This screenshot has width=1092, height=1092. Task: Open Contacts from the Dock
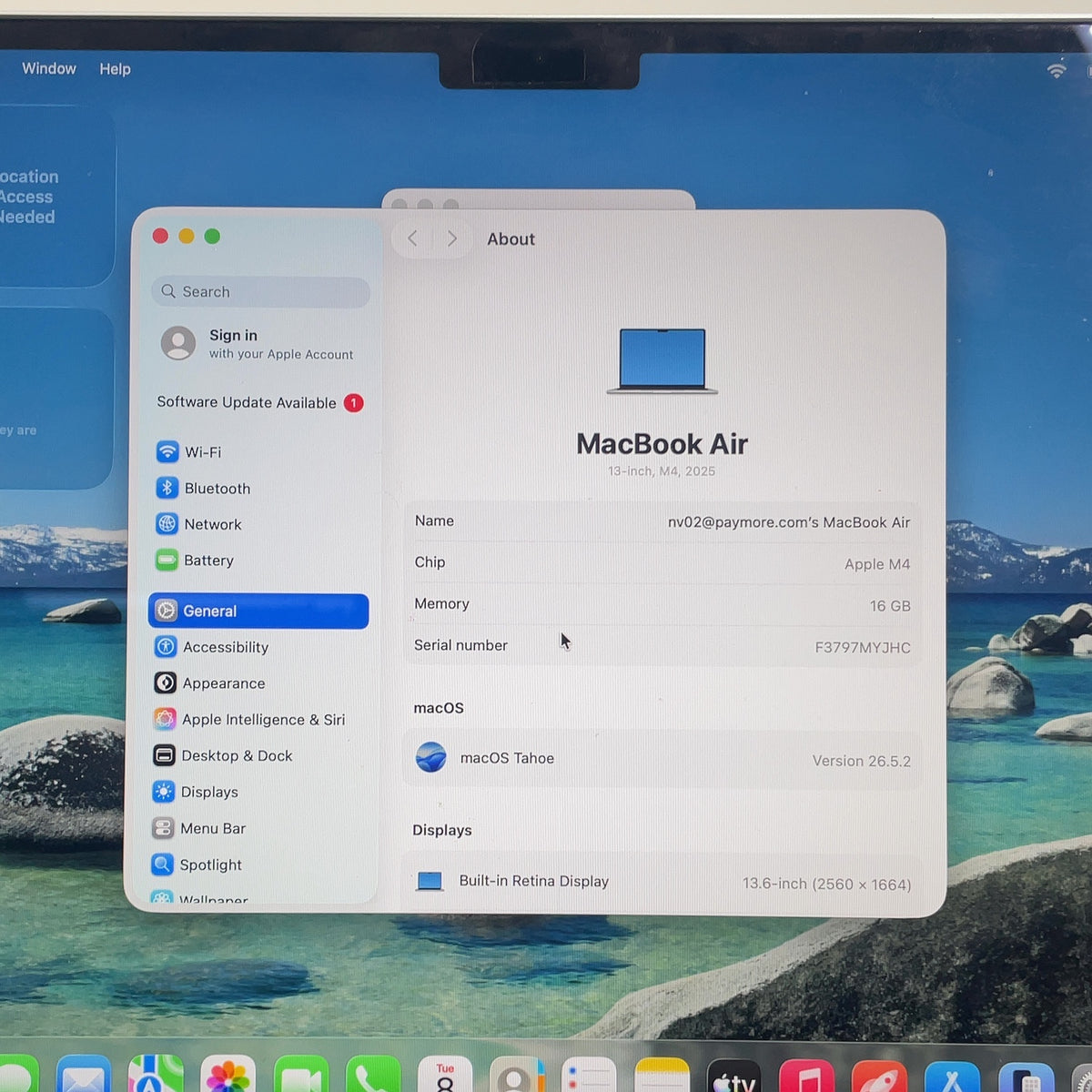(x=517, y=1076)
